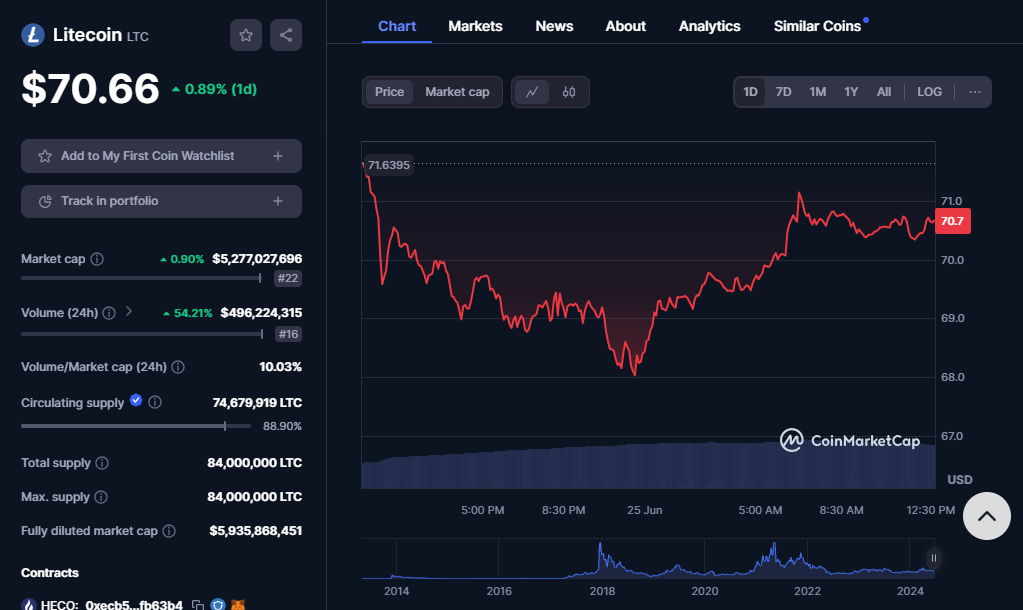This screenshot has height=610, width=1023.
Task: Click the 71.6395 open price label
Action: tap(389, 165)
